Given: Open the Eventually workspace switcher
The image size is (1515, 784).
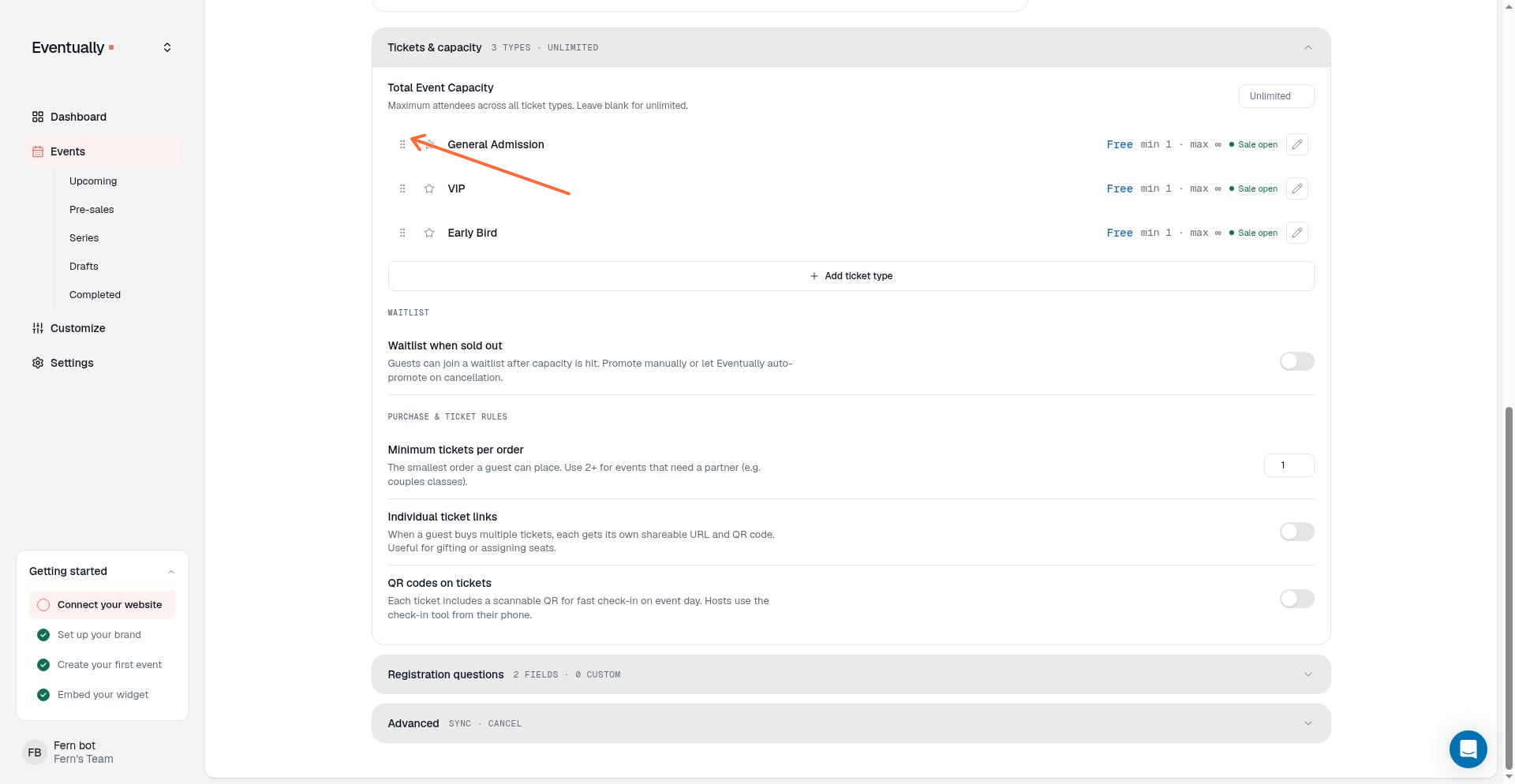Looking at the screenshot, I should point(167,47).
